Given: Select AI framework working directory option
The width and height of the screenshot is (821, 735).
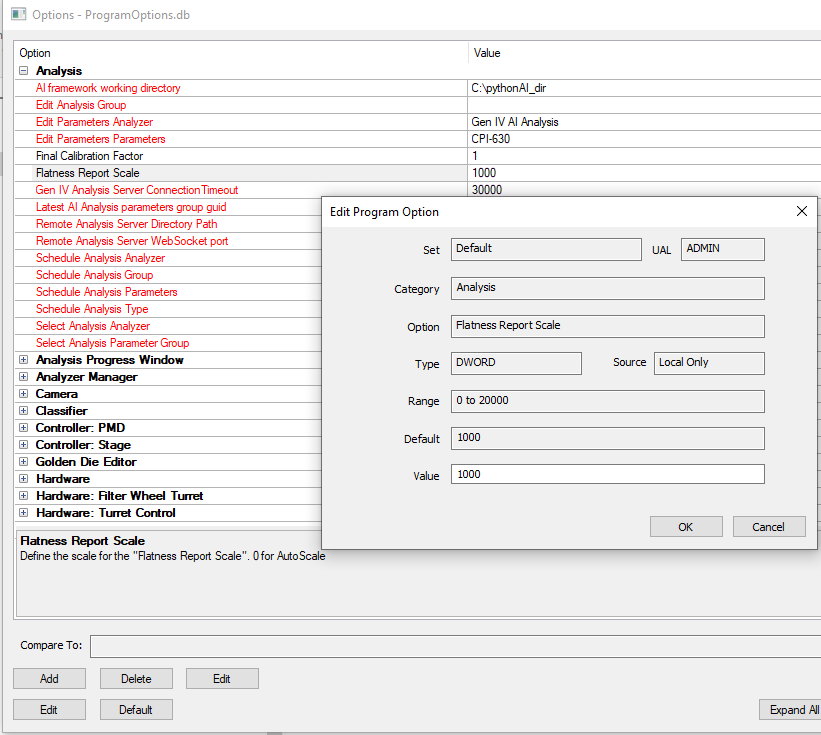Looking at the screenshot, I should coord(108,88).
